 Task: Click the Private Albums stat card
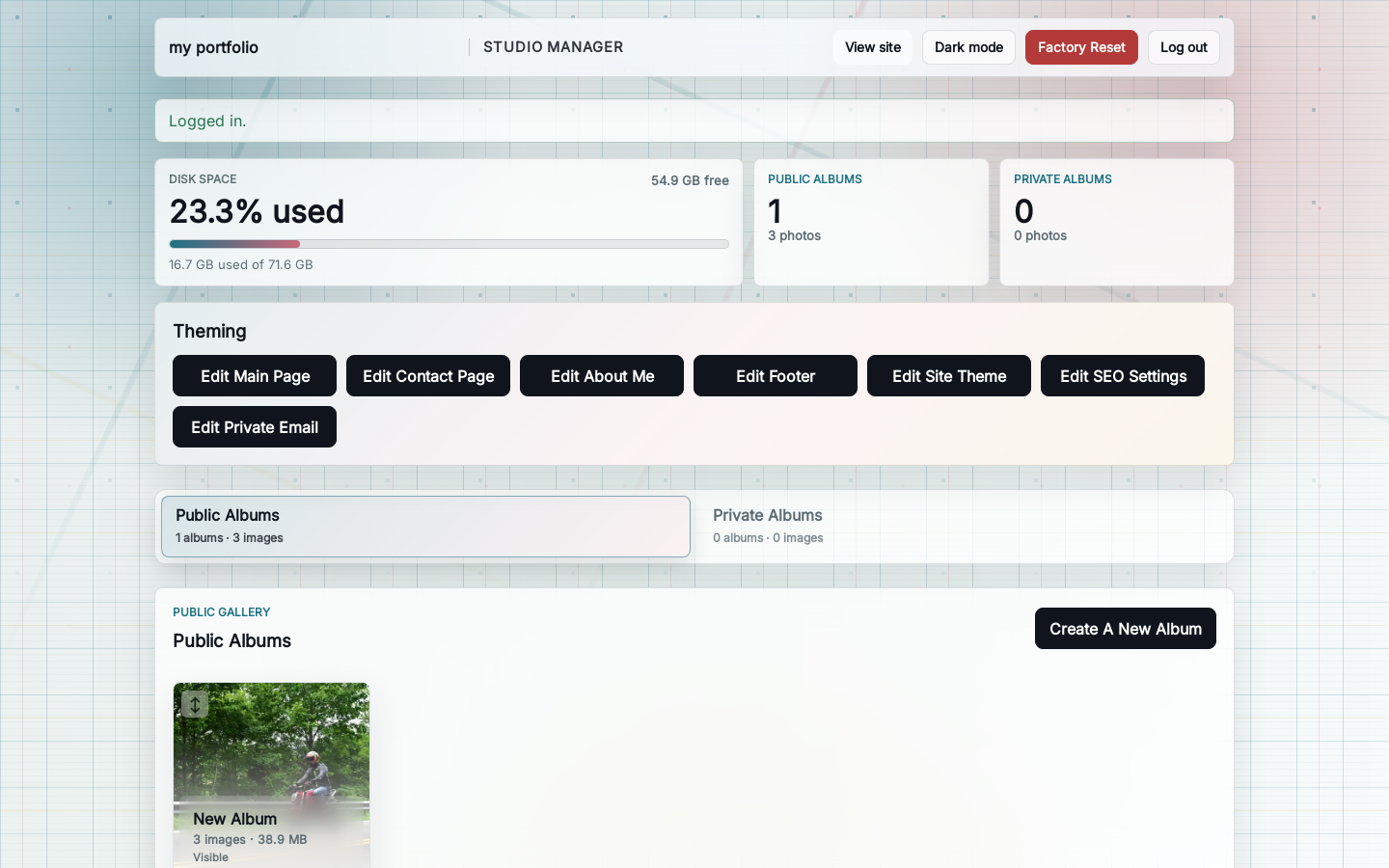tap(1117, 222)
